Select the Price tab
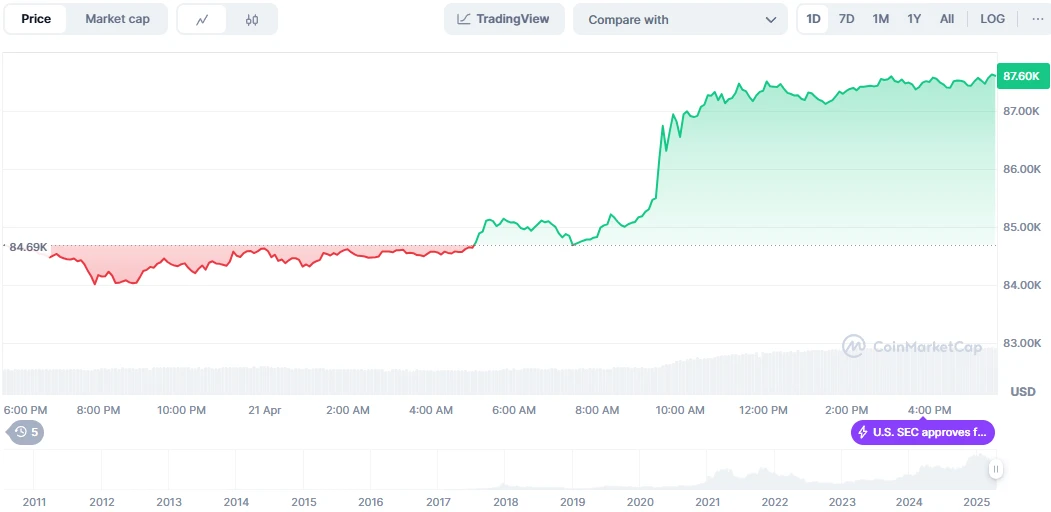Viewport: 1051px width, 512px height. pyautogui.click(x=36, y=19)
